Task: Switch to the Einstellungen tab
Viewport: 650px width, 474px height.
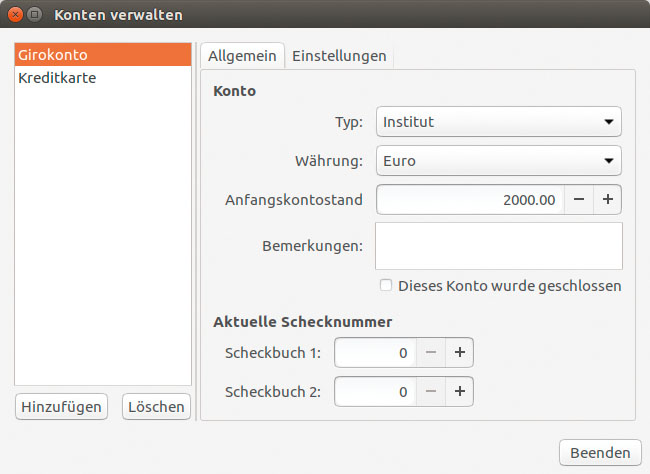Action: (x=339, y=56)
